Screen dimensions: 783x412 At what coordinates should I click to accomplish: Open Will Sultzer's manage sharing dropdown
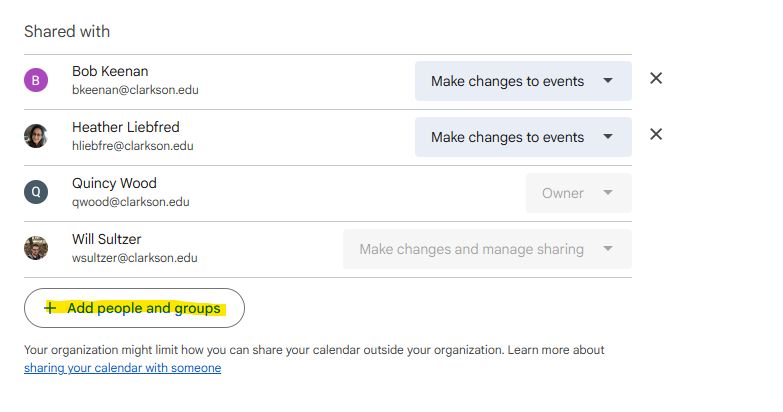click(x=487, y=249)
